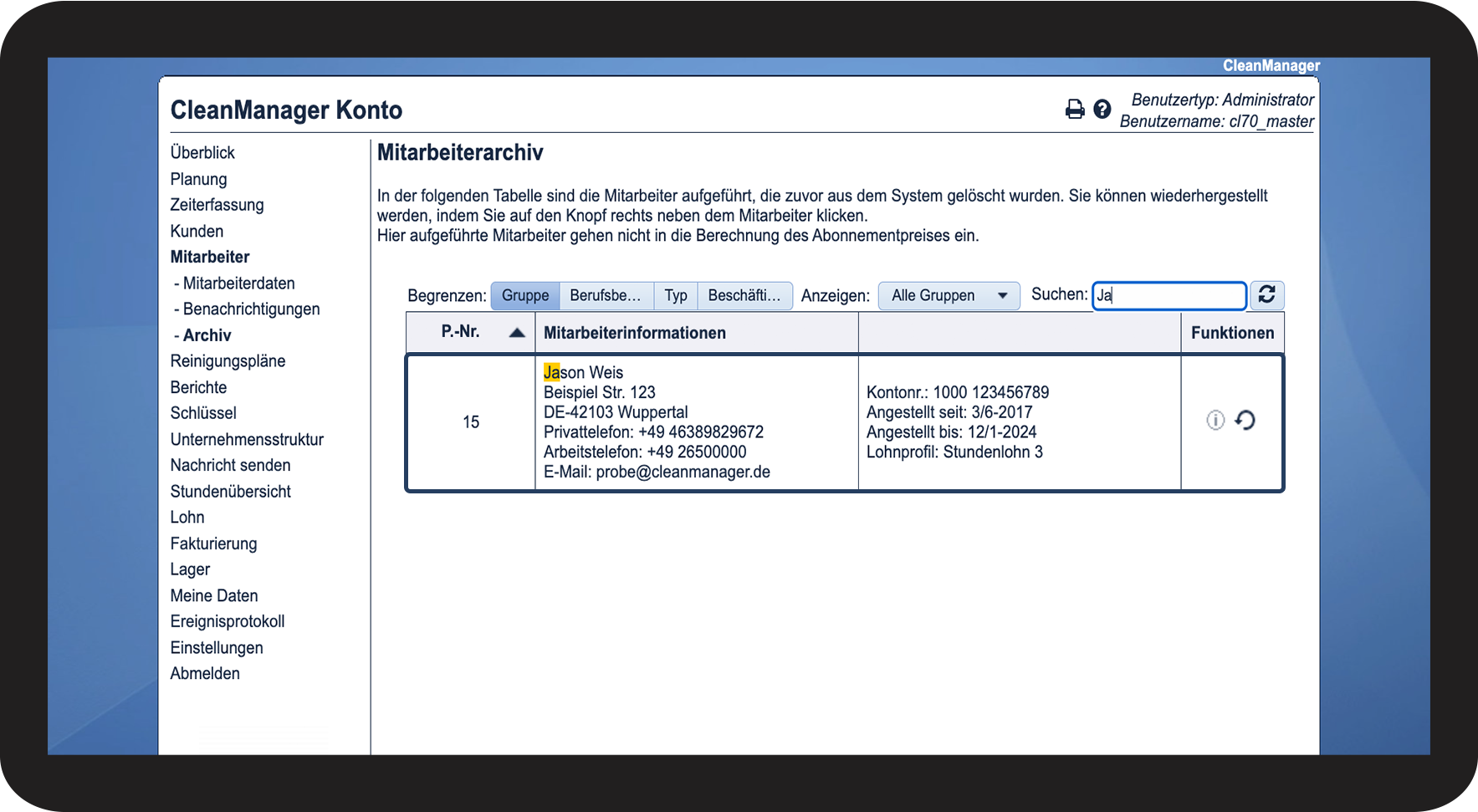
Task: Select the Beschäfti… filter toggle
Action: [744, 296]
